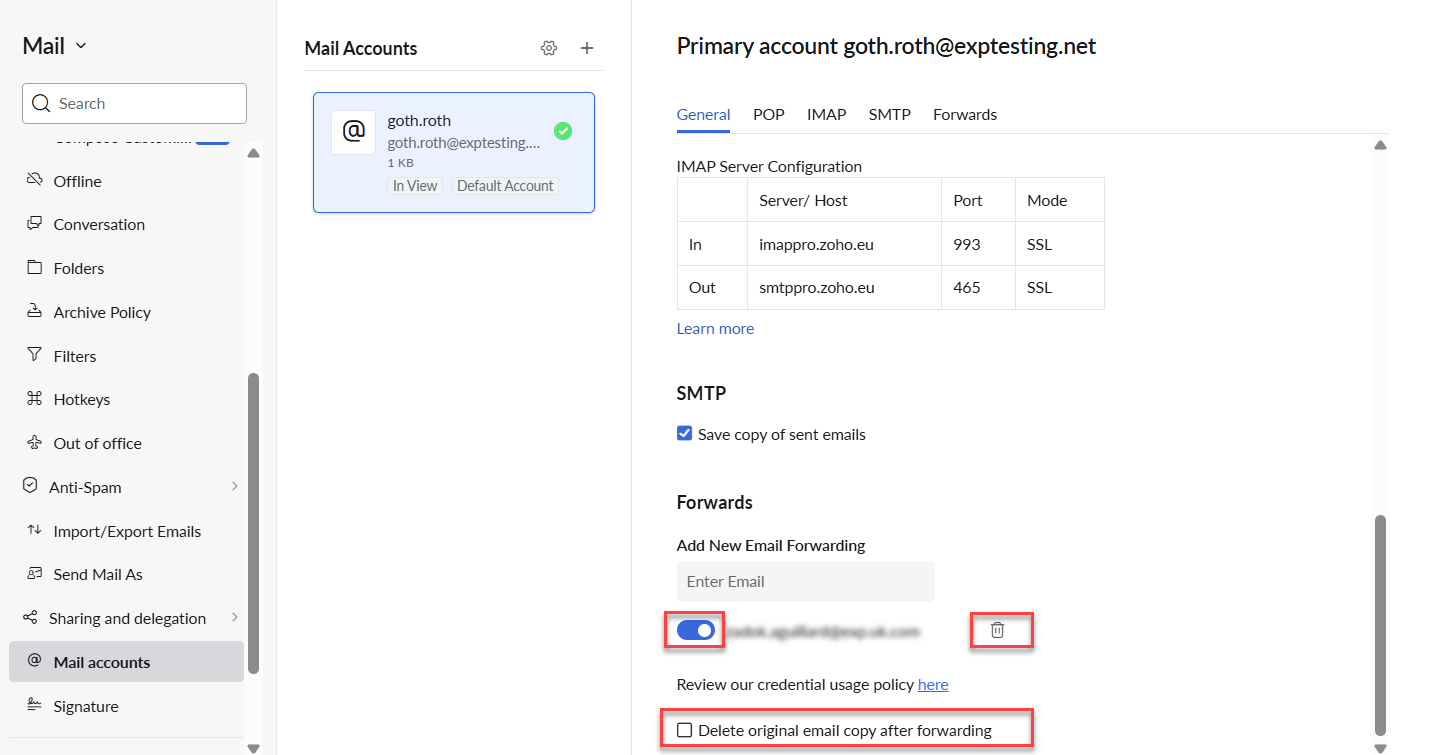Click the Offline icon in sidebar
This screenshot has width=1432, height=755.
click(x=35, y=180)
